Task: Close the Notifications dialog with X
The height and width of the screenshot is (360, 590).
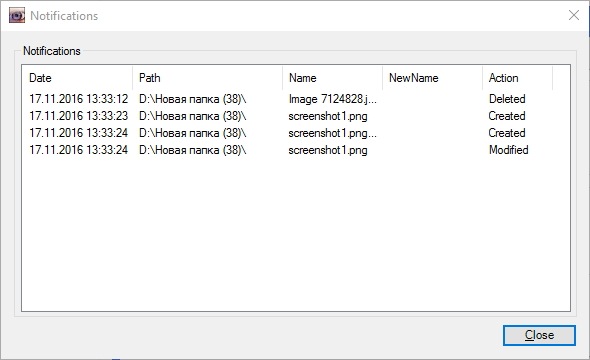Action: coord(574,15)
